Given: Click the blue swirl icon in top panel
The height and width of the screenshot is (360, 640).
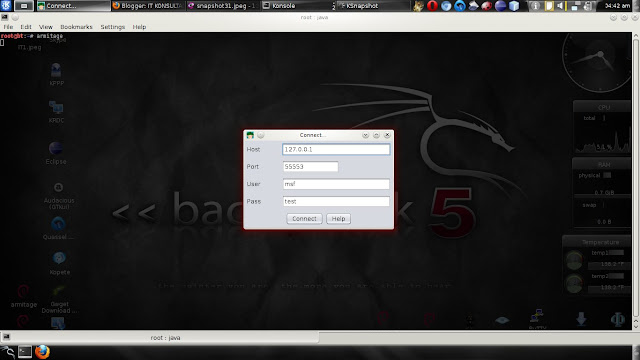Looking at the screenshot, I should pyautogui.click(x=460, y=6).
